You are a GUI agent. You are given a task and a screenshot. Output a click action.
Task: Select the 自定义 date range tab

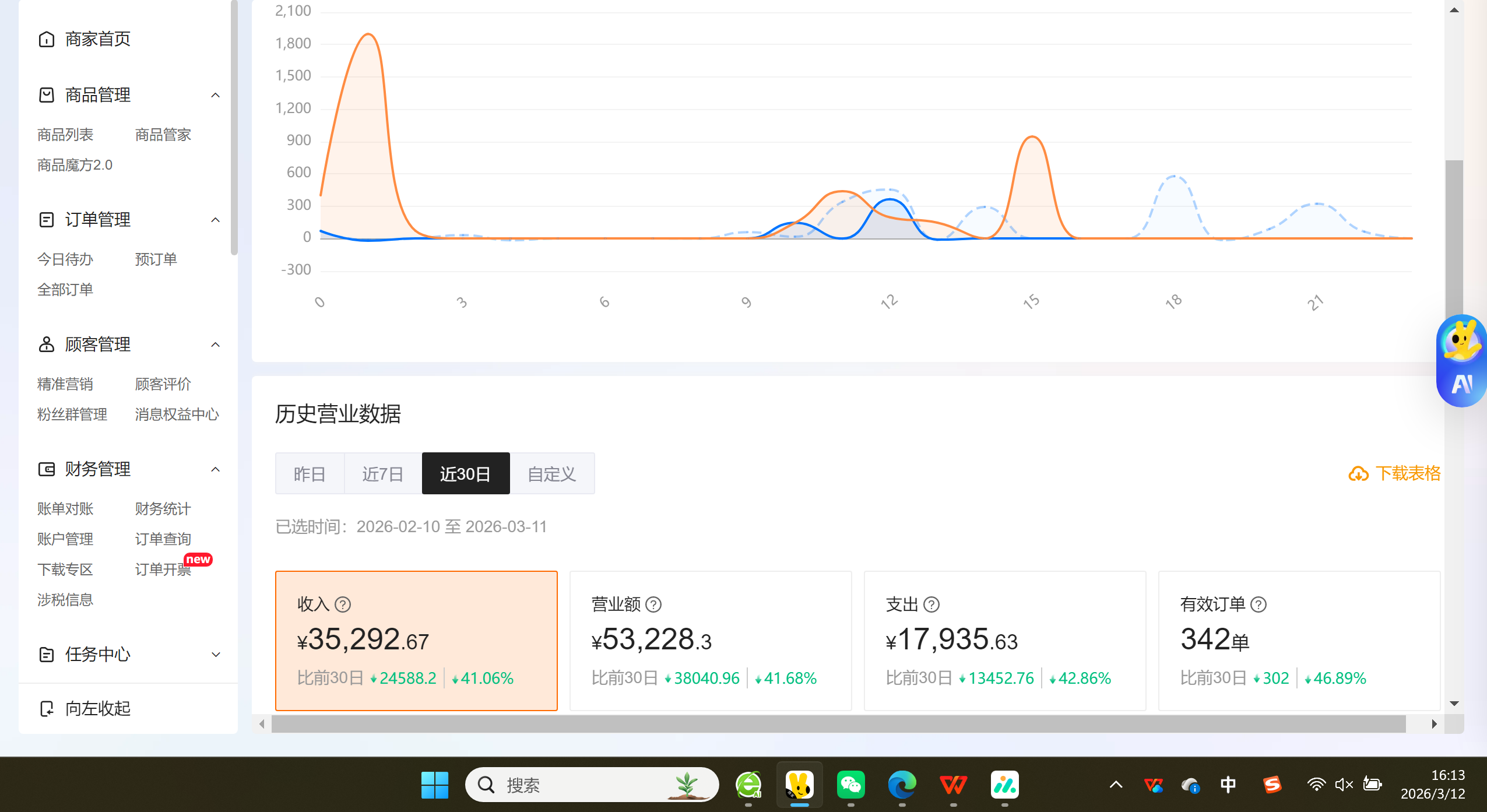551,473
